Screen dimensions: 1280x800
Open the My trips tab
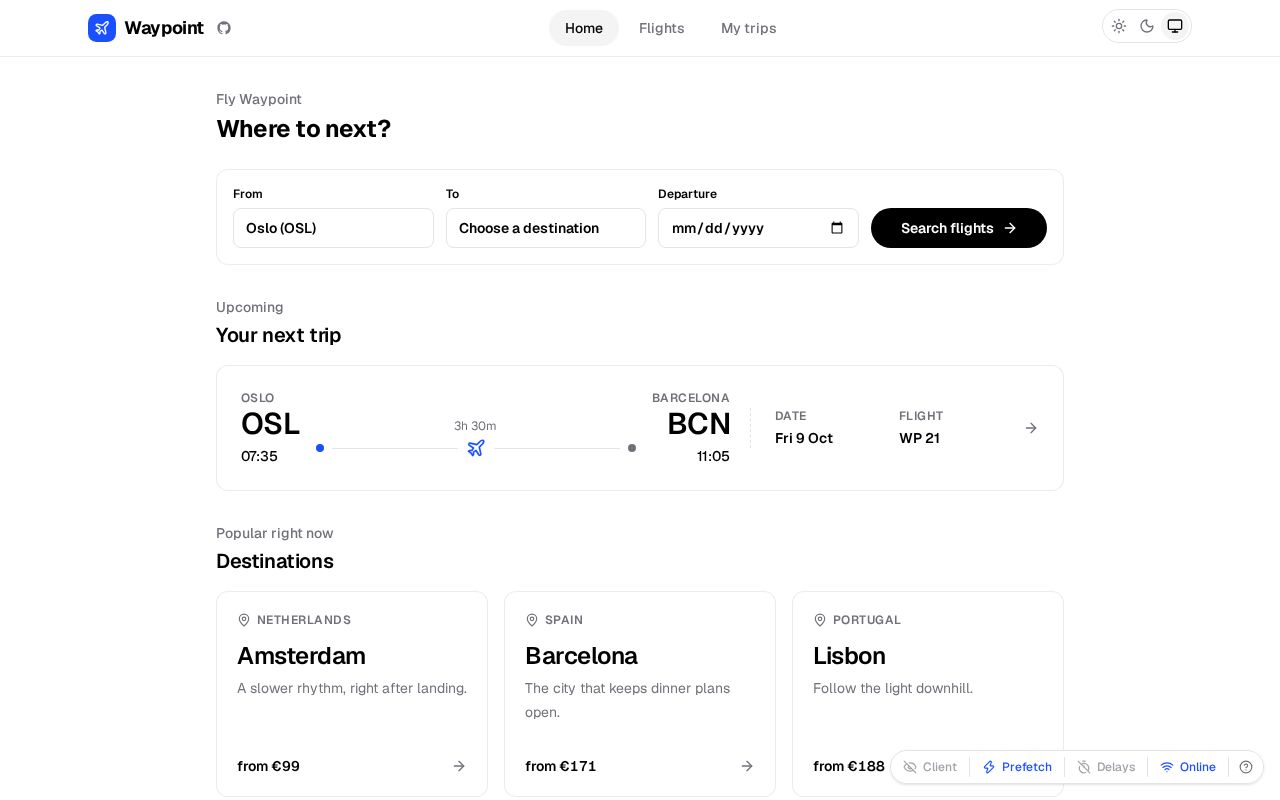[749, 28]
